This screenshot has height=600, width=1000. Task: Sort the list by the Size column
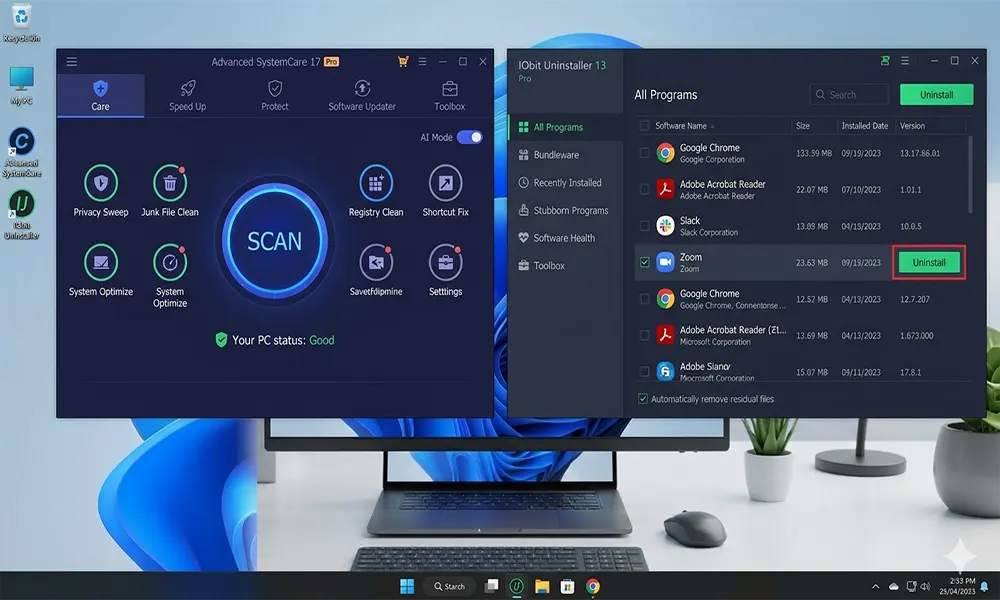coord(802,126)
